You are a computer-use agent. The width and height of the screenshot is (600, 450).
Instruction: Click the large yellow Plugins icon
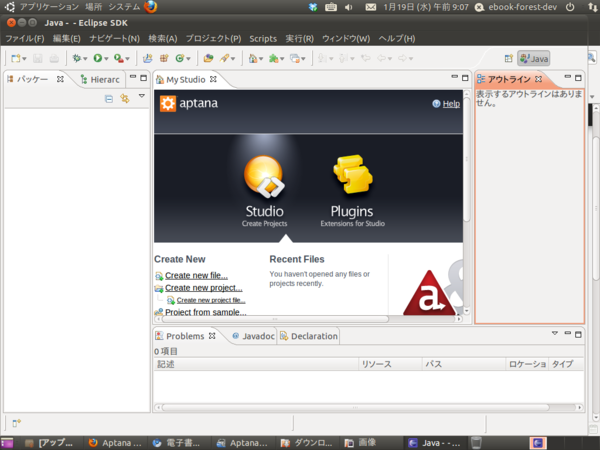pos(353,174)
